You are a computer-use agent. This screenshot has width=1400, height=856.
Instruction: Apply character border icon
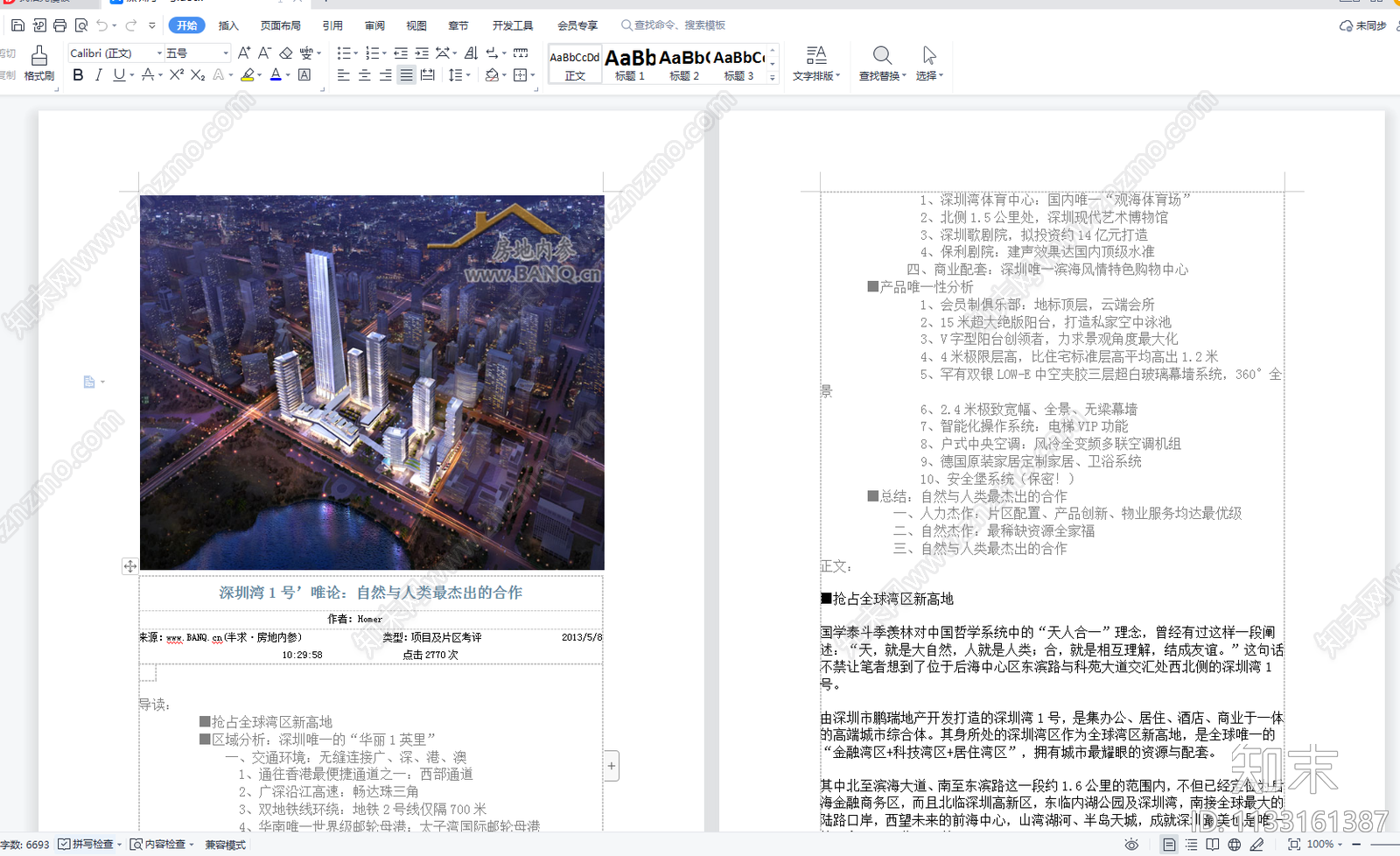coord(304,75)
